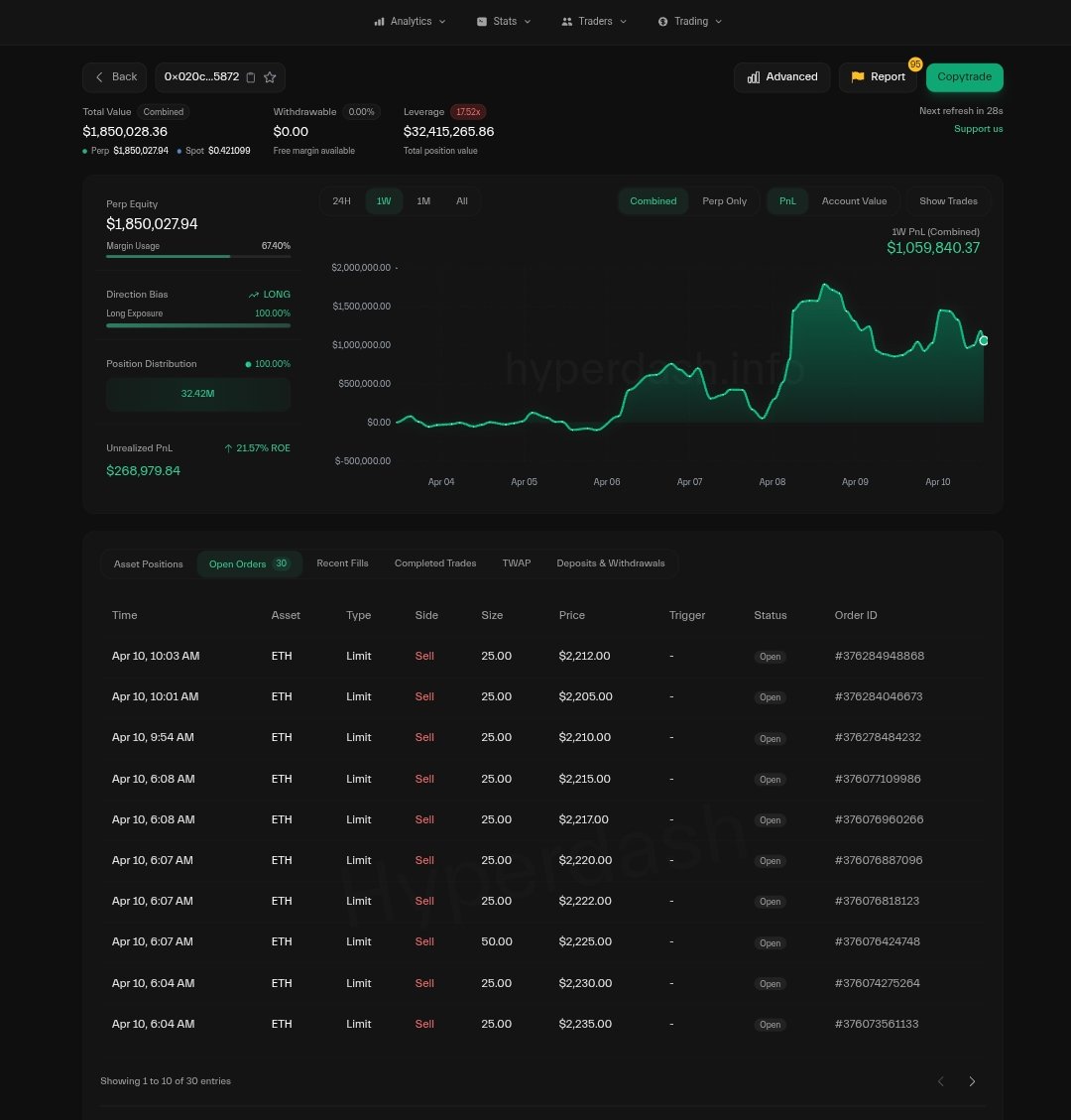This screenshot has width=1071, height=1120.
Task: Click the chart's current PnL endpoint marker
Action: tap(984, 340)
